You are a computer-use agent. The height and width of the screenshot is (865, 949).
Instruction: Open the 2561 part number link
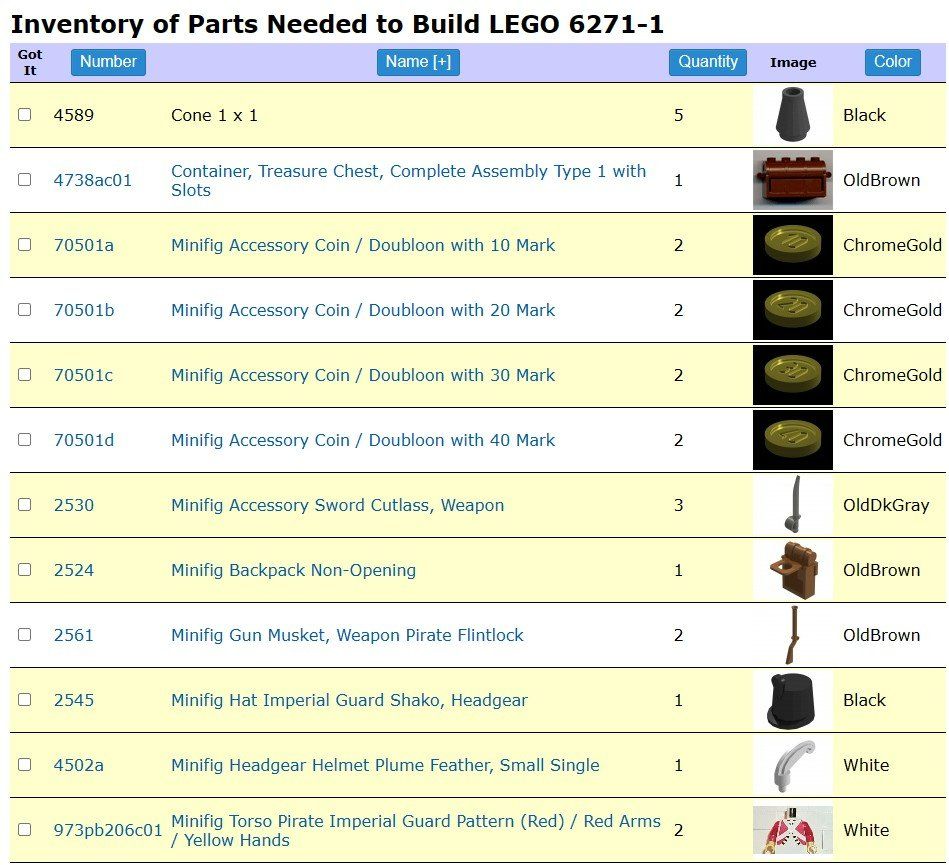pos(74,635)
